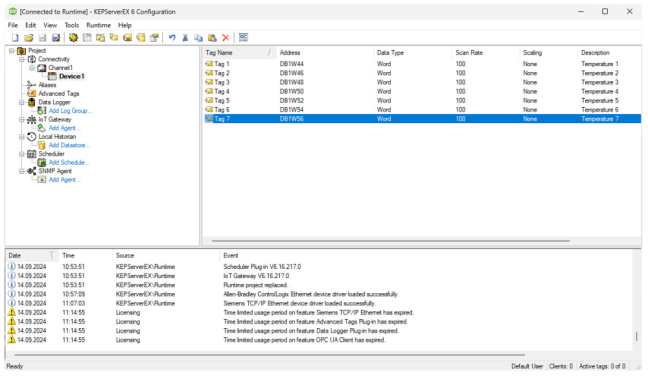Sort by the Scan Rate column header
Screen dimensions: 648x376
[486, 52]
